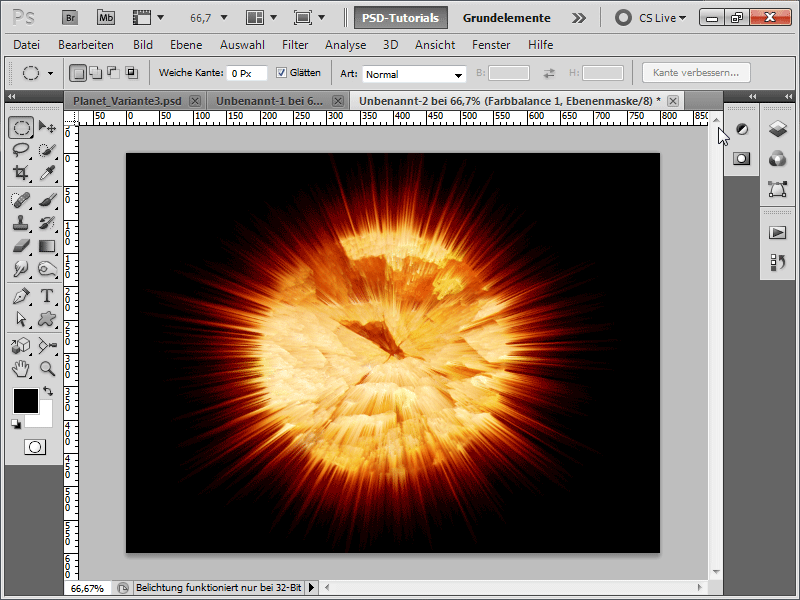This screenshot has width=800, height=600.
Task: Open the Adjustments panel icon
Action: pos(742,130)
